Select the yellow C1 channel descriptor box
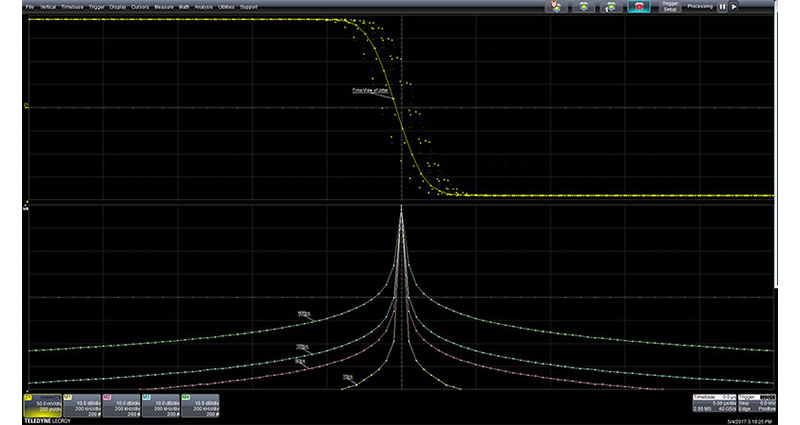Viewport: 800px width, 425px height. (40, 403)
